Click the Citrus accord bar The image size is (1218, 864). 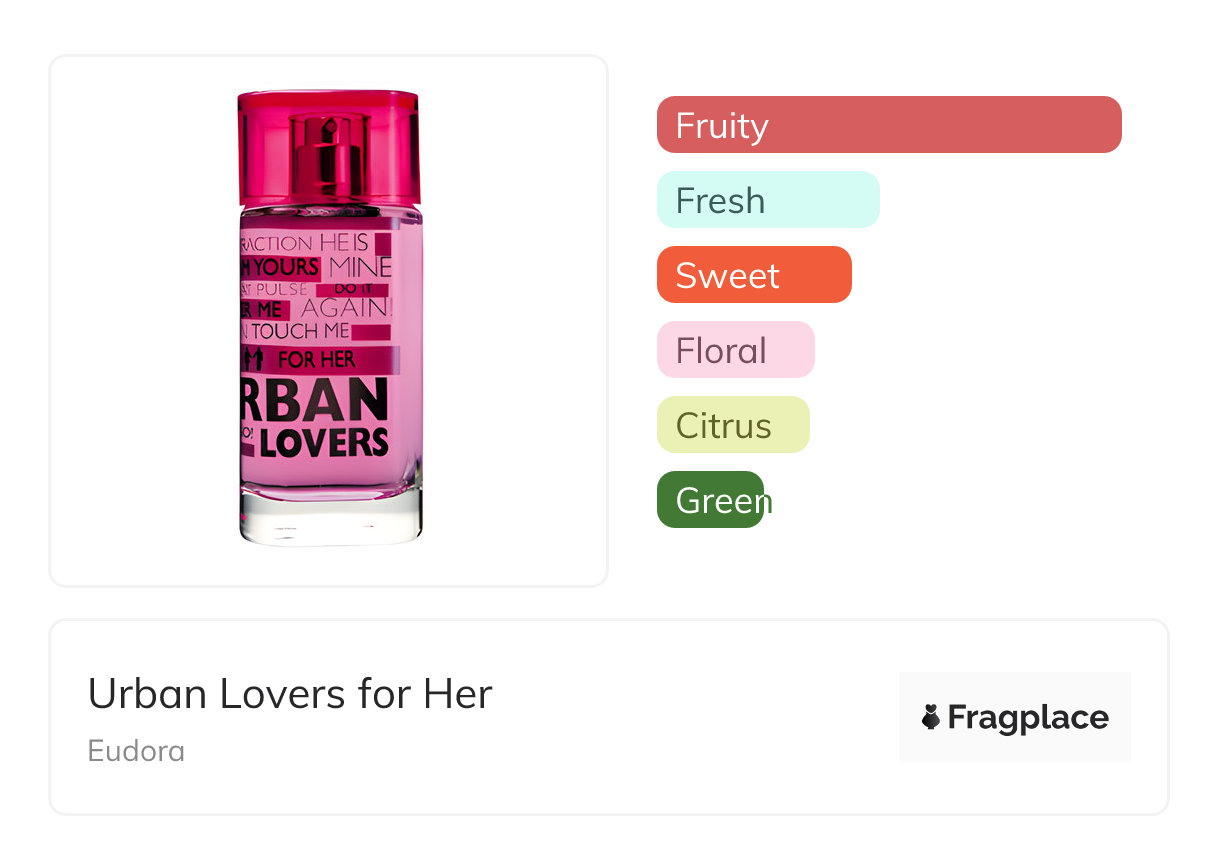coord(732,425)
